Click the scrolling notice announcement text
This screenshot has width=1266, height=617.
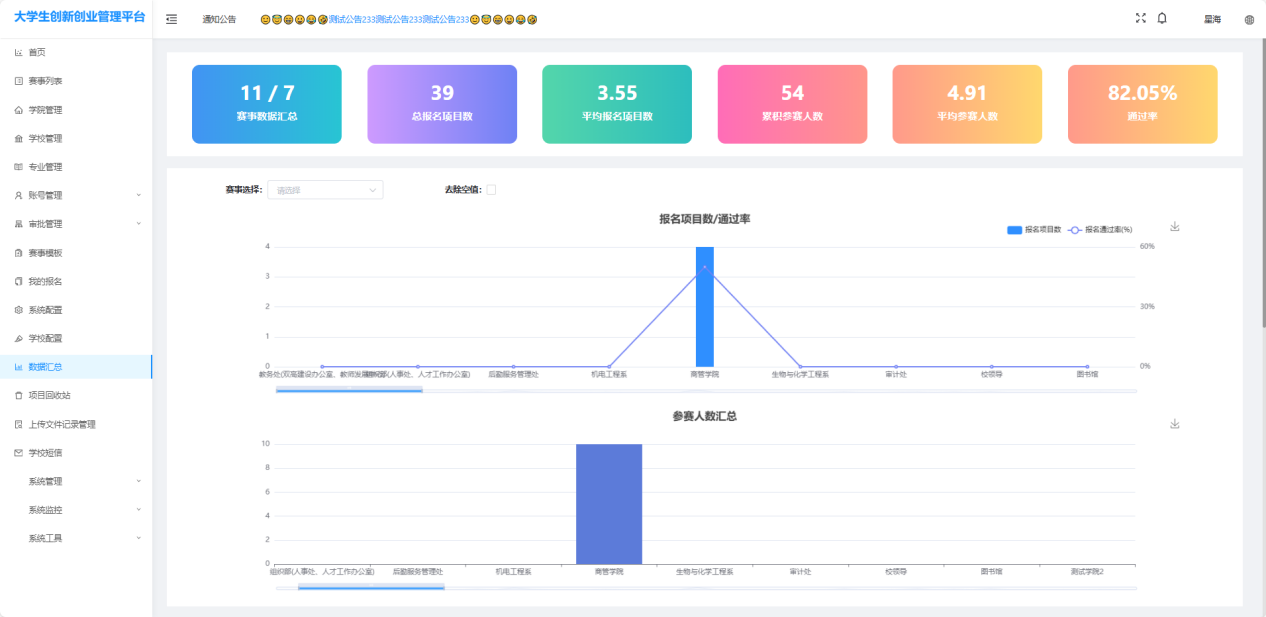(x=399, y=19)
